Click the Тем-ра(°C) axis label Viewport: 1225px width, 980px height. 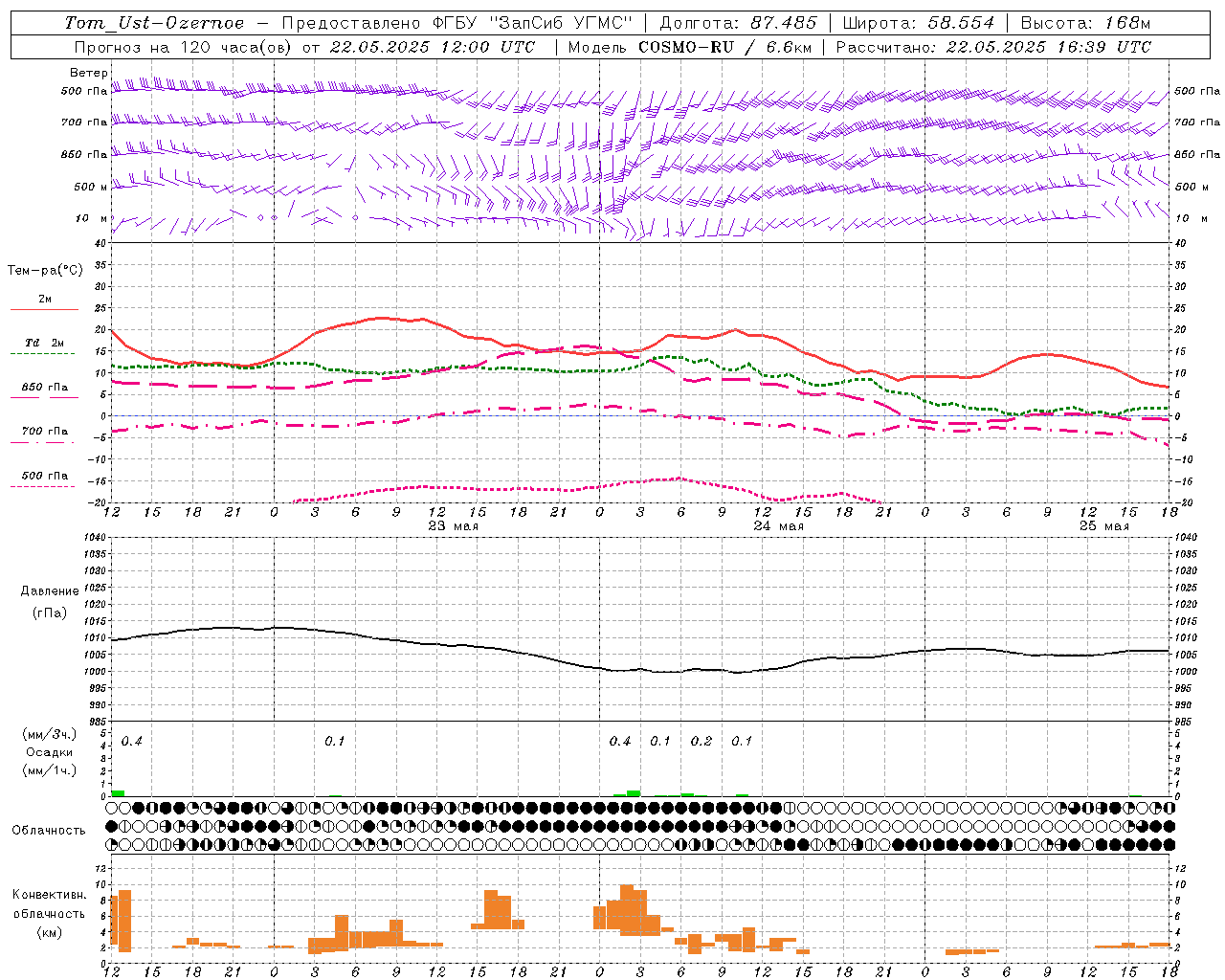[x=45, y=271]
